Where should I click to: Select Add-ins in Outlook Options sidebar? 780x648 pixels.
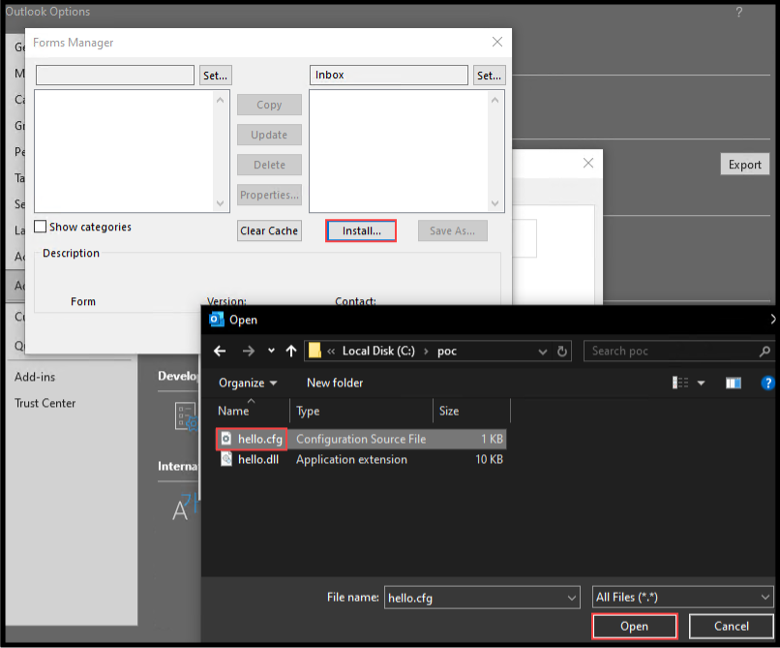[37, 377]
